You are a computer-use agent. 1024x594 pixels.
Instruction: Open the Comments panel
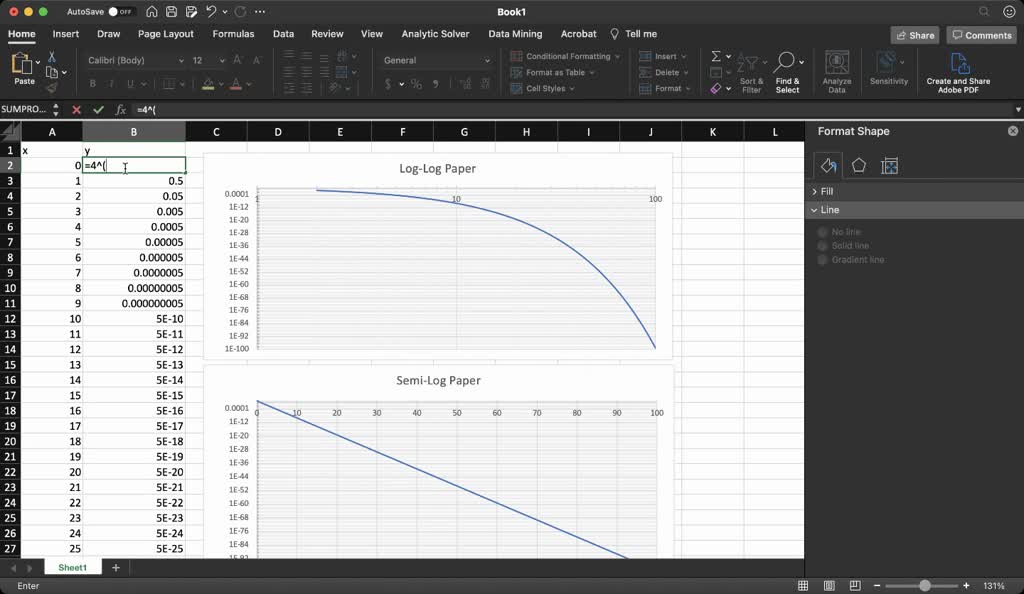(x=981, y=34)
